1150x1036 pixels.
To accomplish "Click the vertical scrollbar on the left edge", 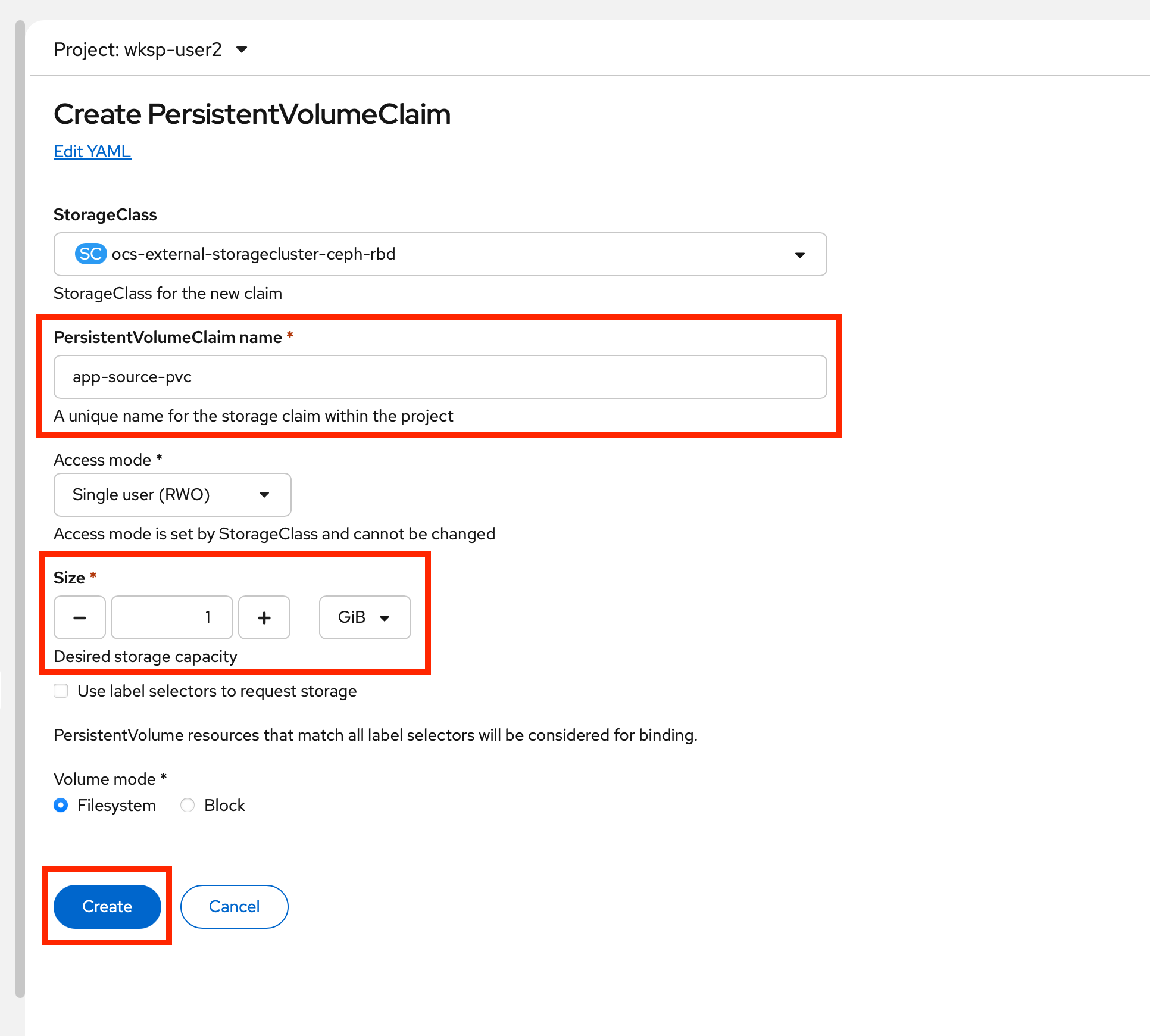I will pos(20,506).
